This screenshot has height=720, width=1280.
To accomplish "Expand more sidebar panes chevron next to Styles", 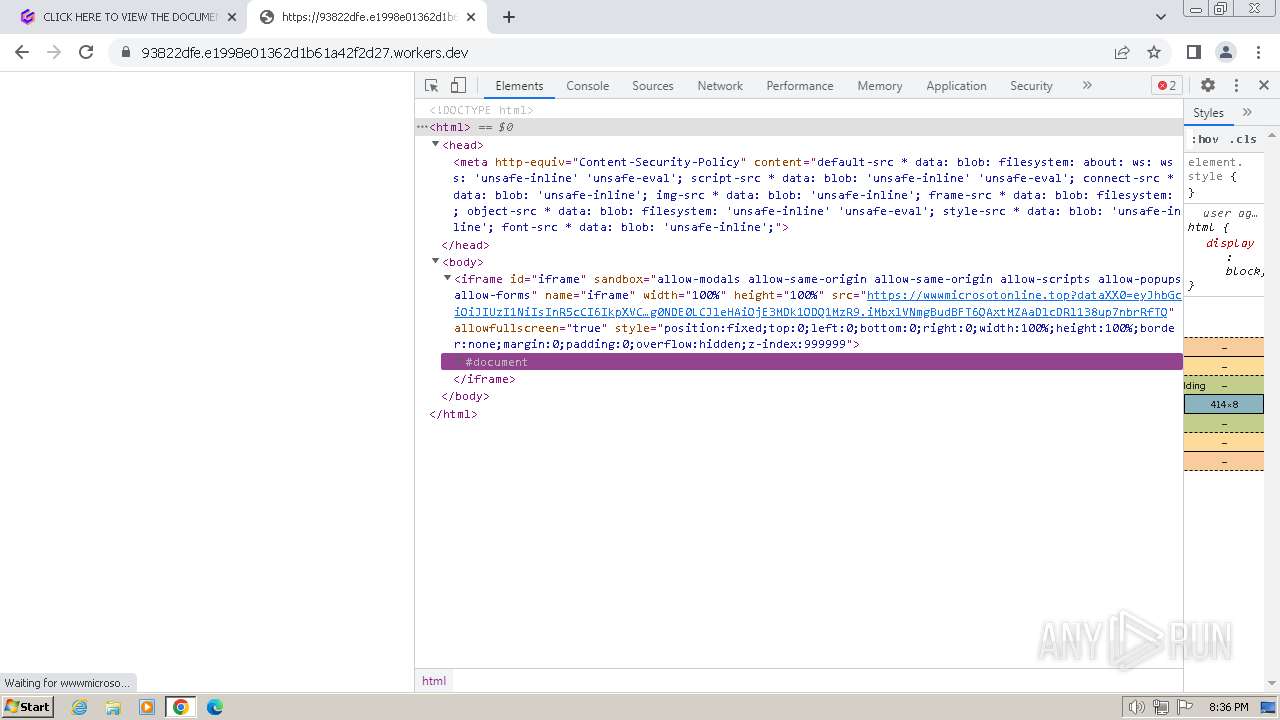I will click(1247, 113).
